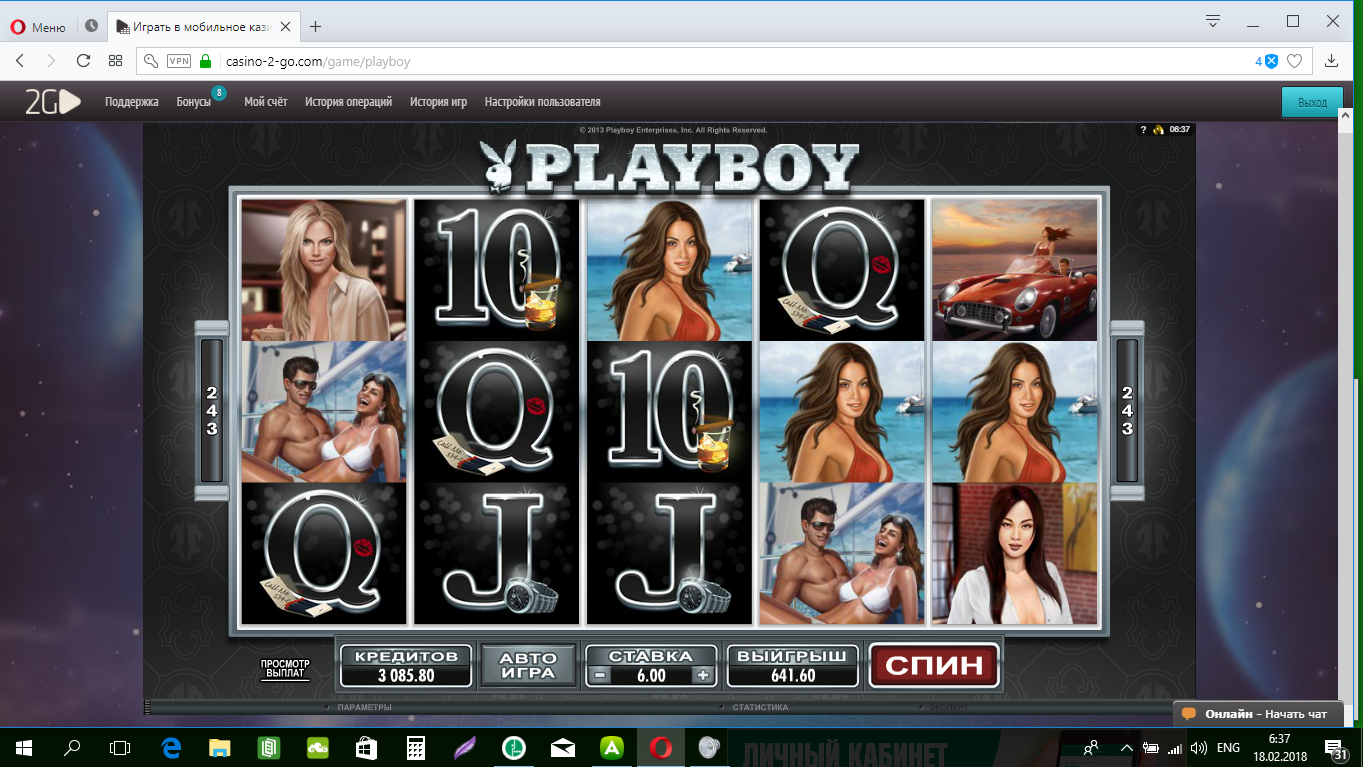
Task: Click the Выход logout button
Action: click(x=1312, y=103)
